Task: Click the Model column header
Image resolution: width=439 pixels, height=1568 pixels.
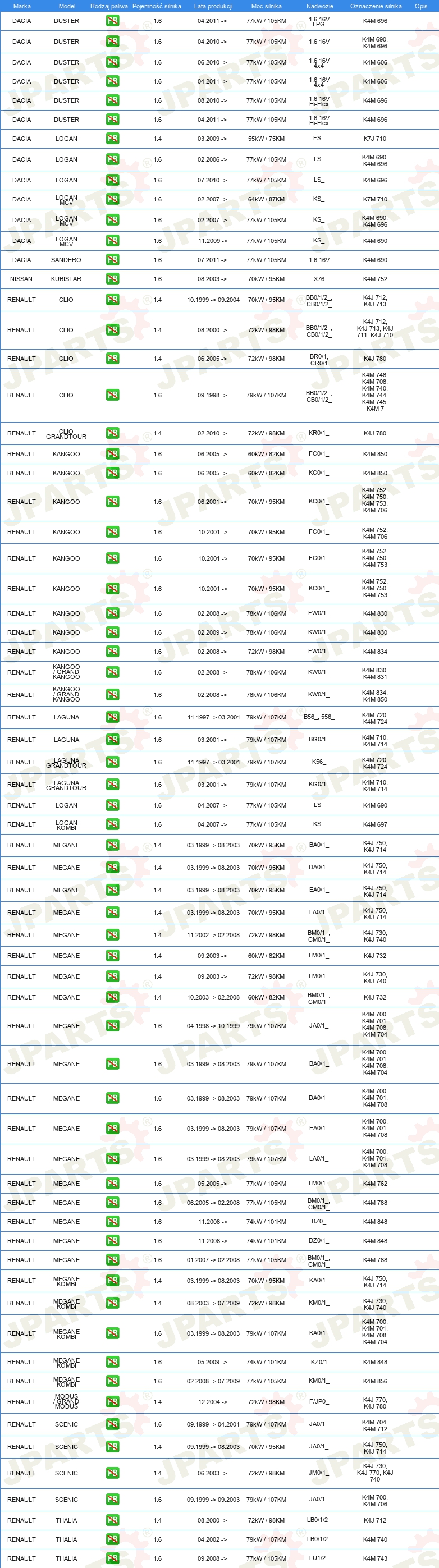Action: pos(67,6)
